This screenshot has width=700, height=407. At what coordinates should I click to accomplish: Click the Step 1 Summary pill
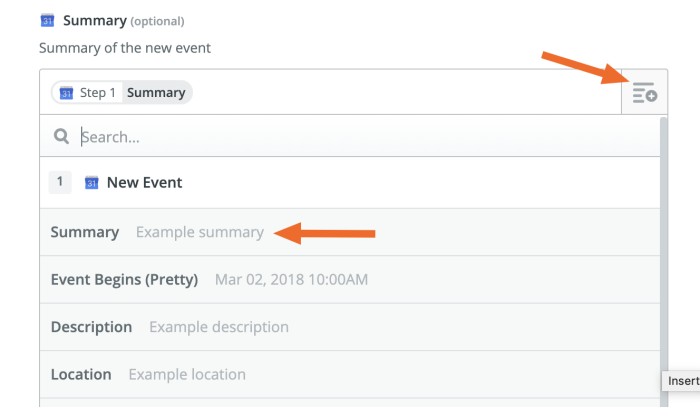[x=122, y=93]
